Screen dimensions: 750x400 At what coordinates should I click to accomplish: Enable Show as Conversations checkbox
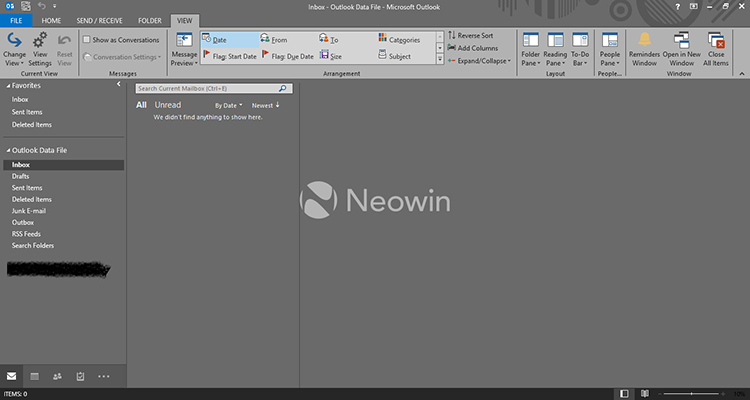pos(87,40)
